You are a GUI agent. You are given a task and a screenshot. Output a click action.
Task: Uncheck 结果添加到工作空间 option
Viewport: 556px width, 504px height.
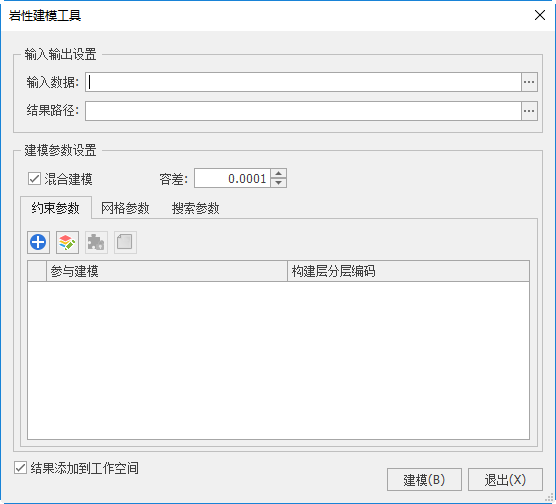point(20,468)
